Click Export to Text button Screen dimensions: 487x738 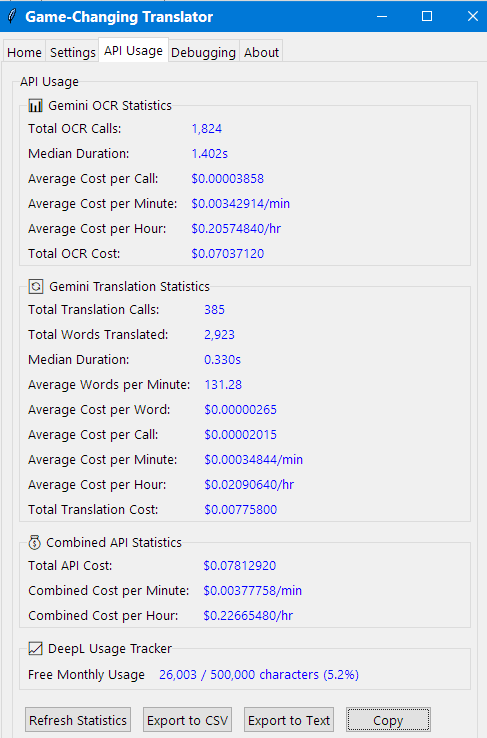point(289,720)
